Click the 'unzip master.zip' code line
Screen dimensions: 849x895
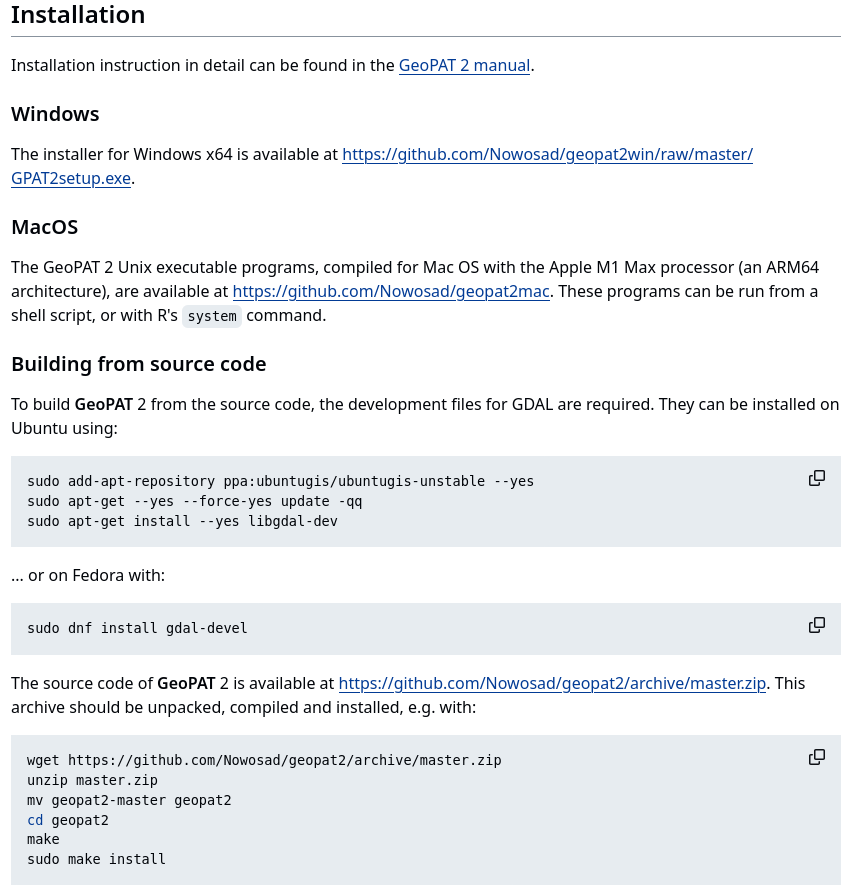point(92,780)
